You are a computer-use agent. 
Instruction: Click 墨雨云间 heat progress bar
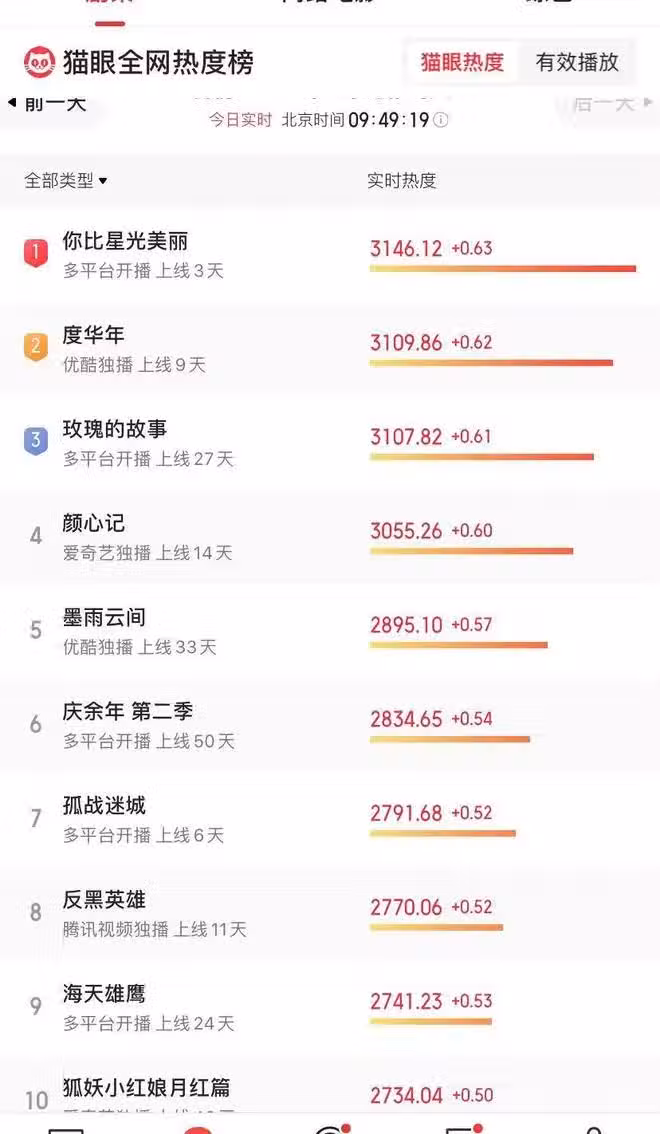coord(458,645)
